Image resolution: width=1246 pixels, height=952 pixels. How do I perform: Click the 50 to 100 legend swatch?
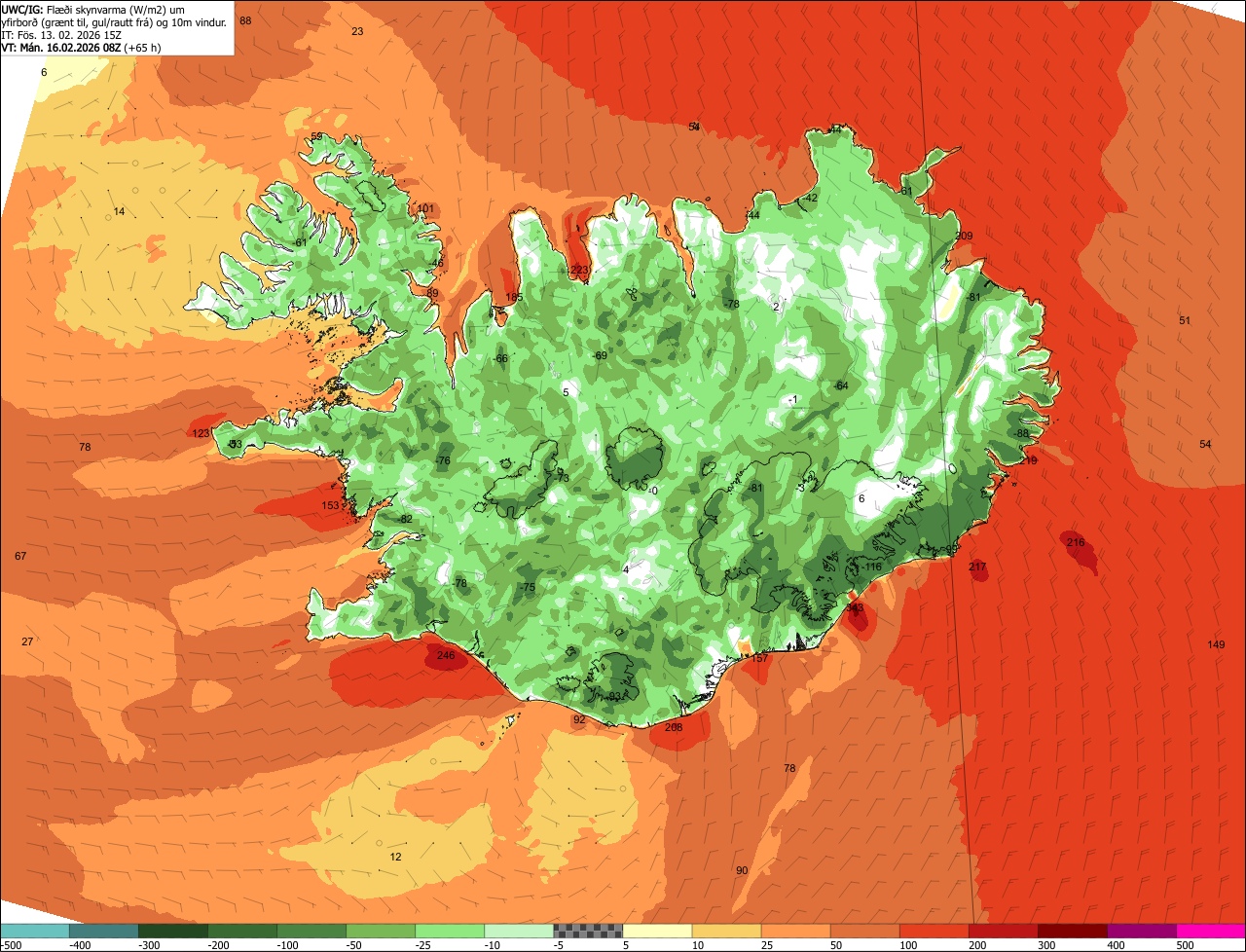click(x=864, y=932)
